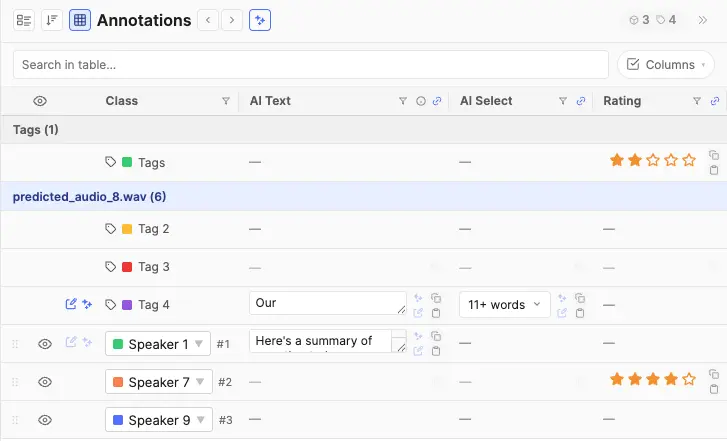This screenshot has width=727, height=441.
Task: Click the filter icon in Rating column
Action: pyautogui.click(x=697, y=101)
